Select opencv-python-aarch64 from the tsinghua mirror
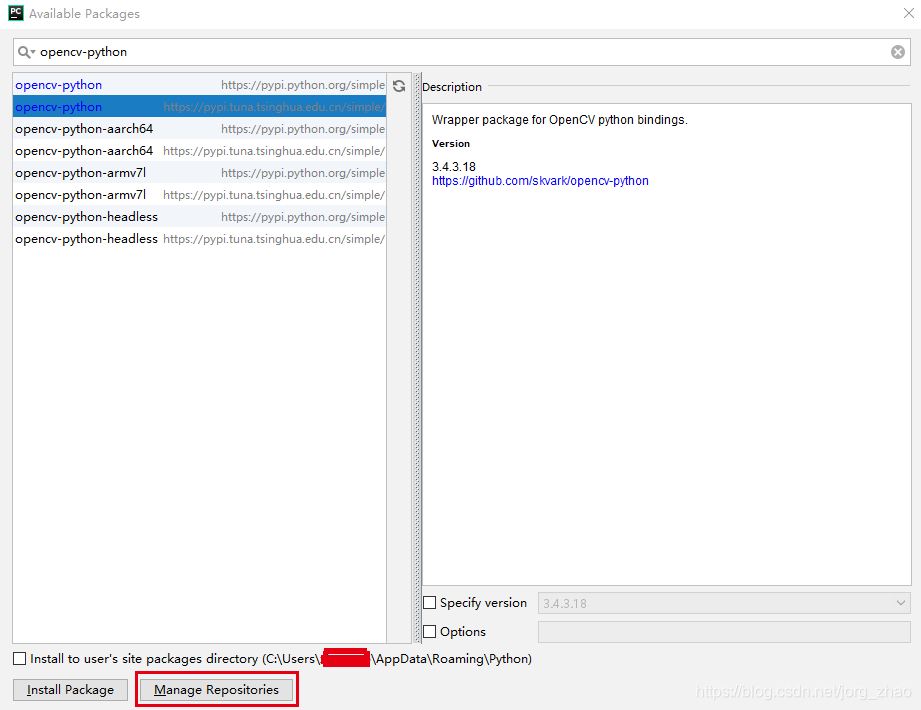The width and height of the screenshot is (921, 710). pyautogui.click(x=200, y=150)
